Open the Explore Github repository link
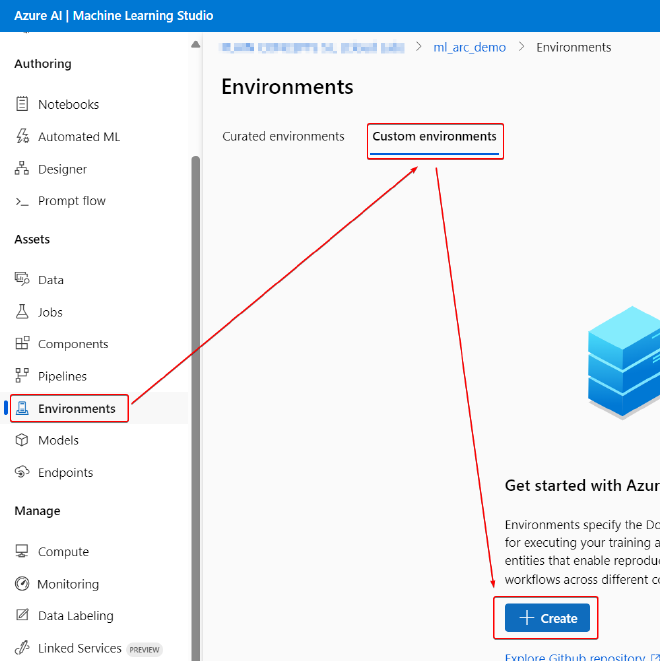Image resolution: width=660 pixels, height=661 pixels. tap(582, 656)
